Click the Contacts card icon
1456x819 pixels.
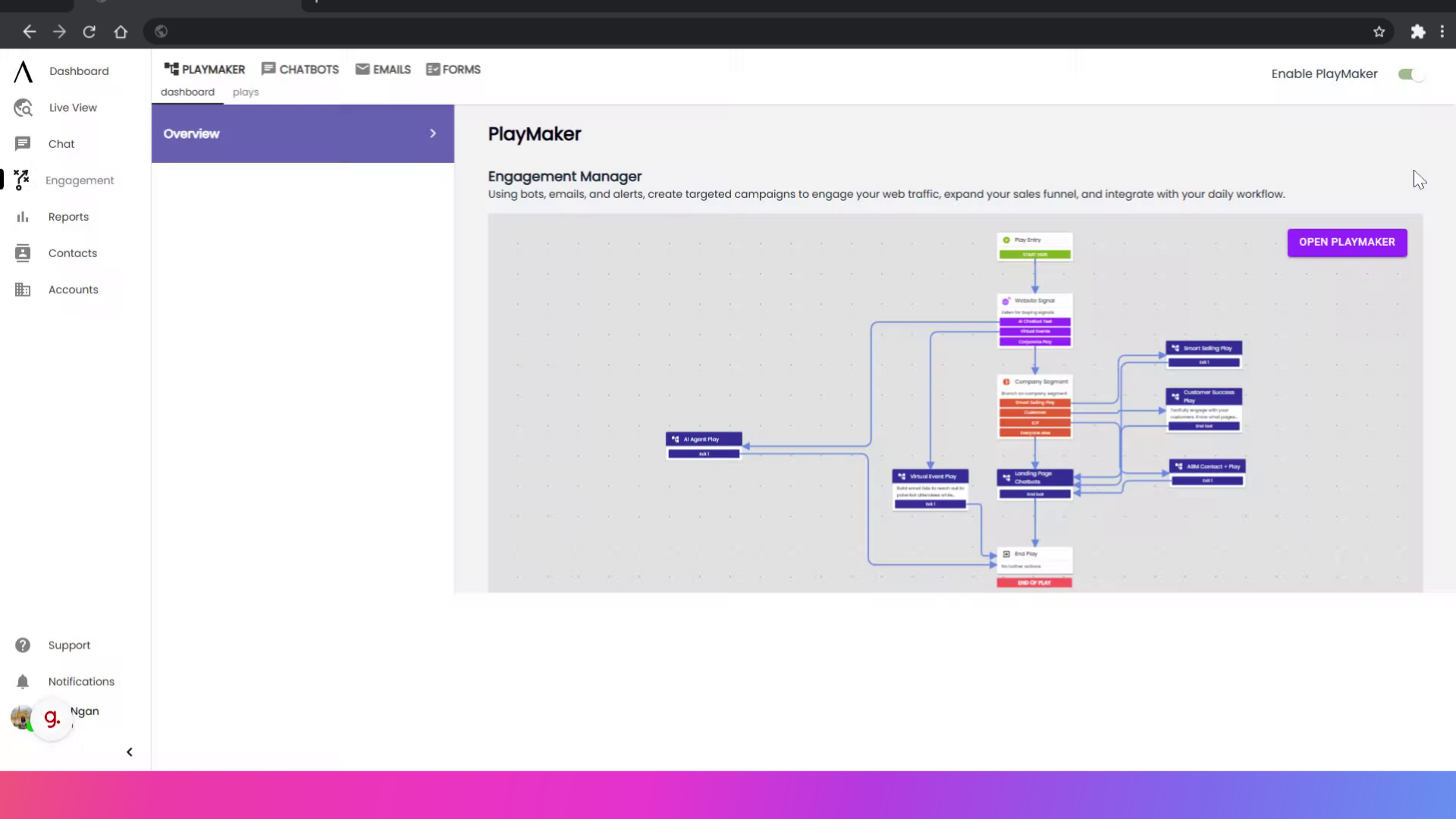pos(23,253)
